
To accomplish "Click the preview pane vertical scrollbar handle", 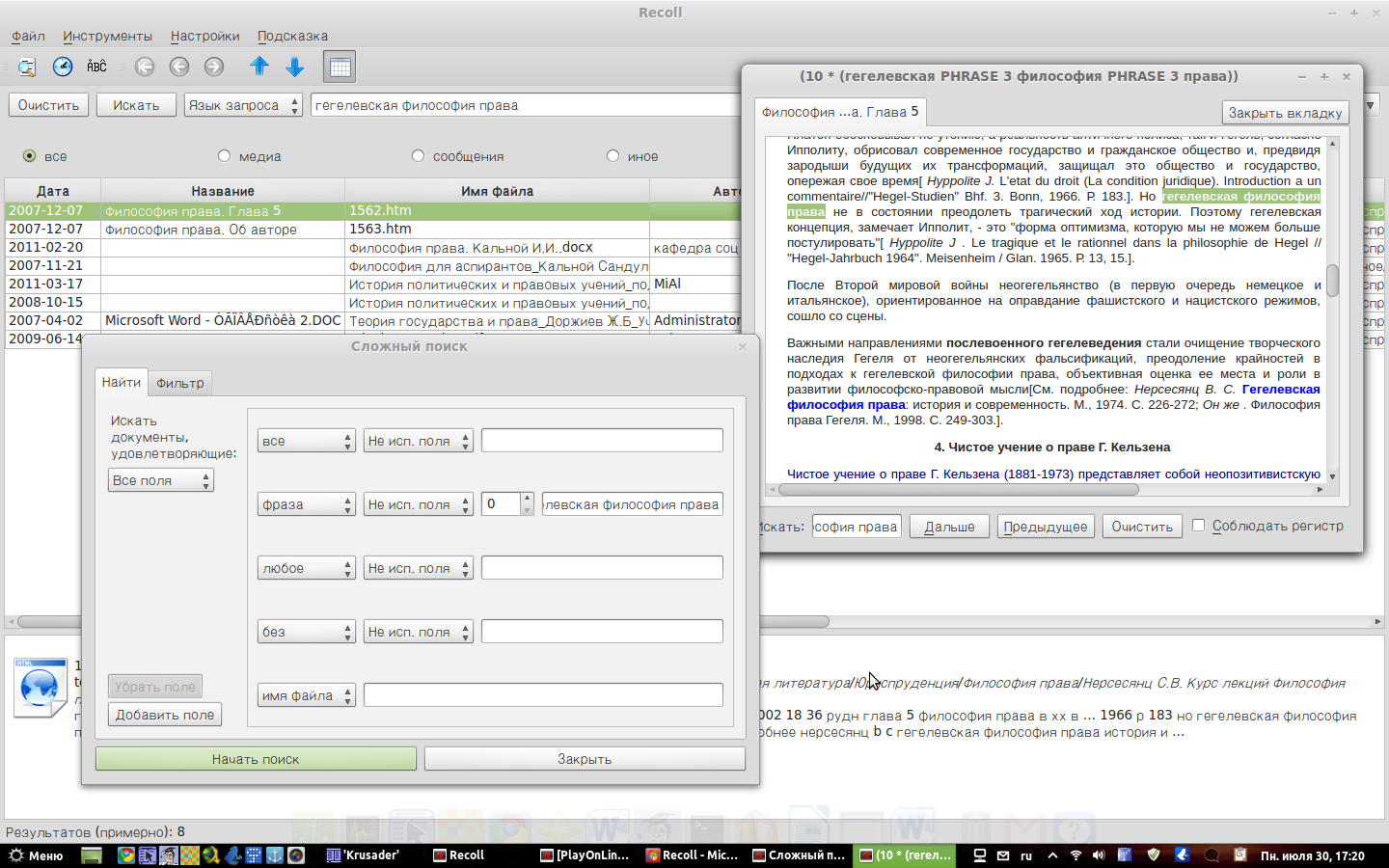I will pos(1333,280).
